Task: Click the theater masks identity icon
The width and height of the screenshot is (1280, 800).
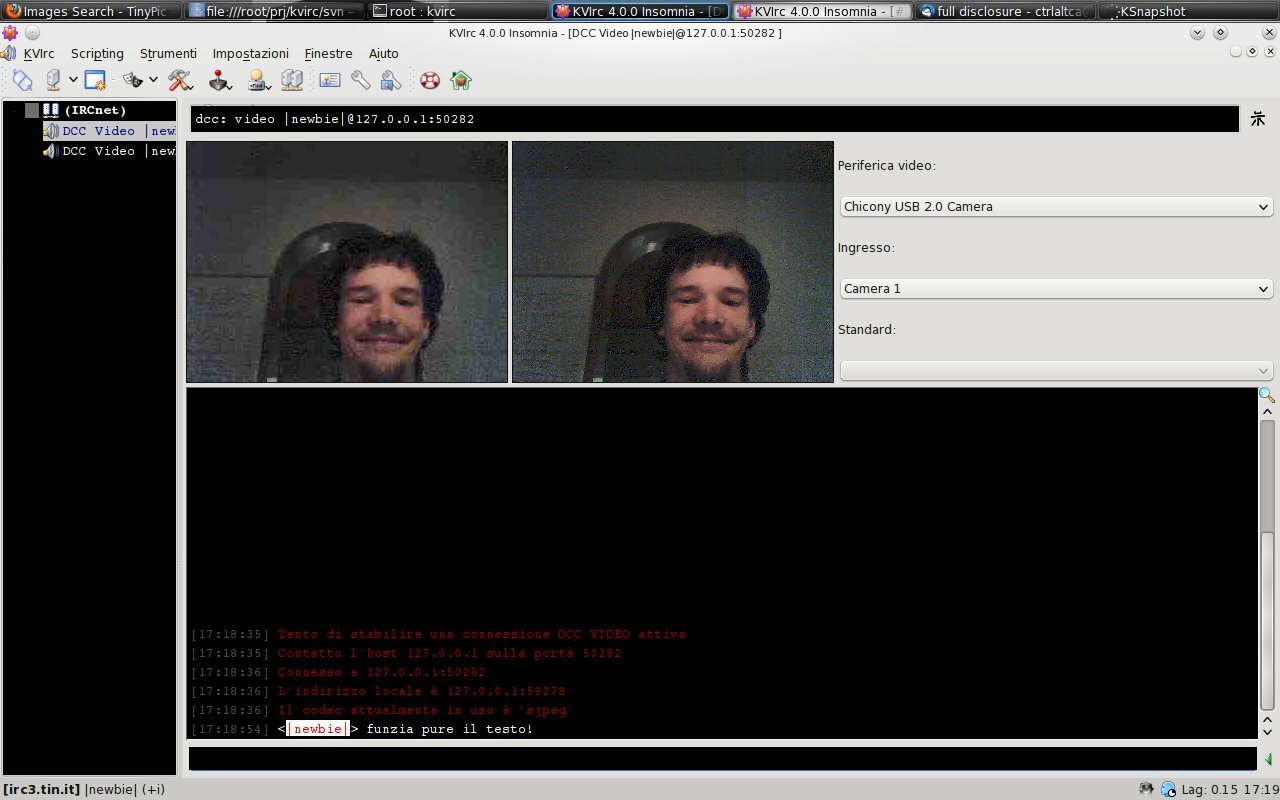Action: pyautogui.click(x=133, y=80)
